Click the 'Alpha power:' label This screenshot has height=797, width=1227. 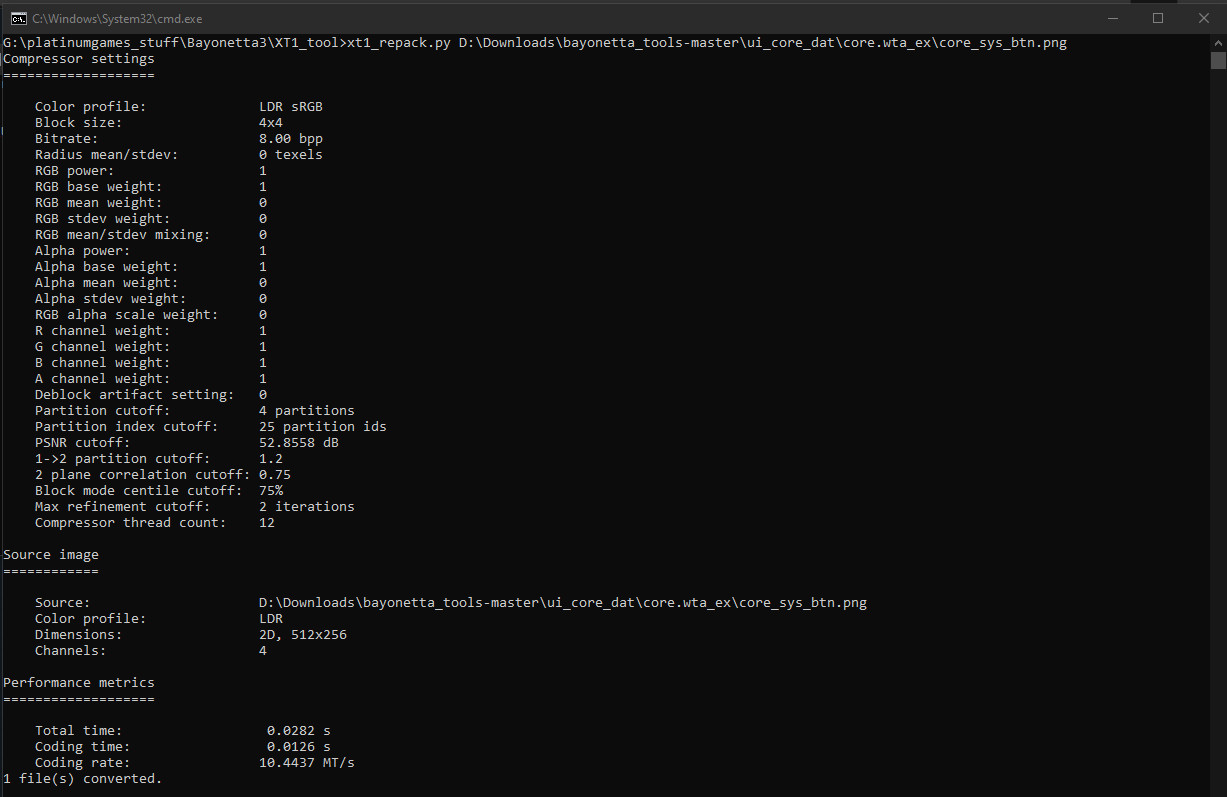coord(83,251)
